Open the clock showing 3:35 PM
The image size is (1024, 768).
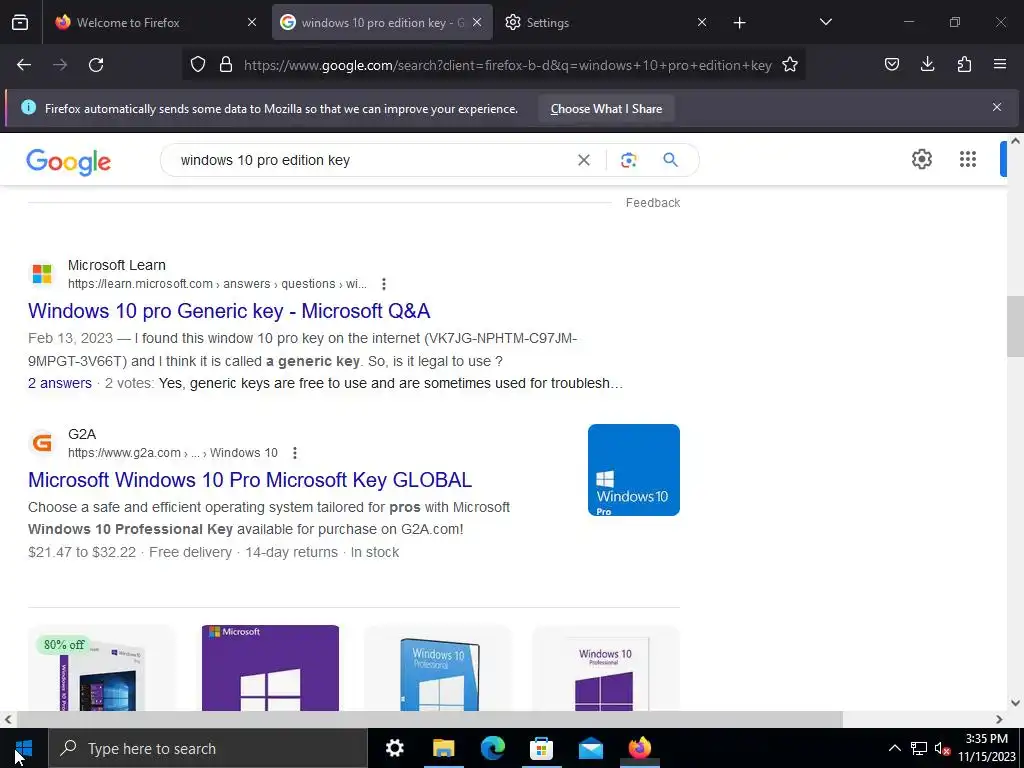pyautogui.click(x=987, y=748)
